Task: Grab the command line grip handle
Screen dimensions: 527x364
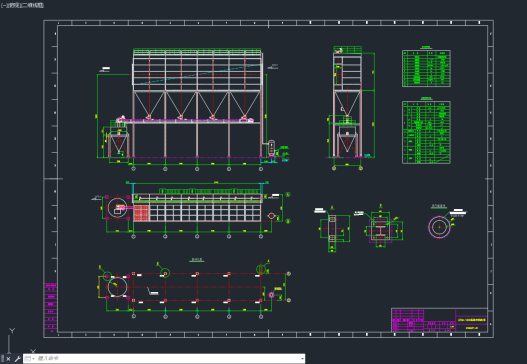Action: pyautogui.click(x=2, y=359)
